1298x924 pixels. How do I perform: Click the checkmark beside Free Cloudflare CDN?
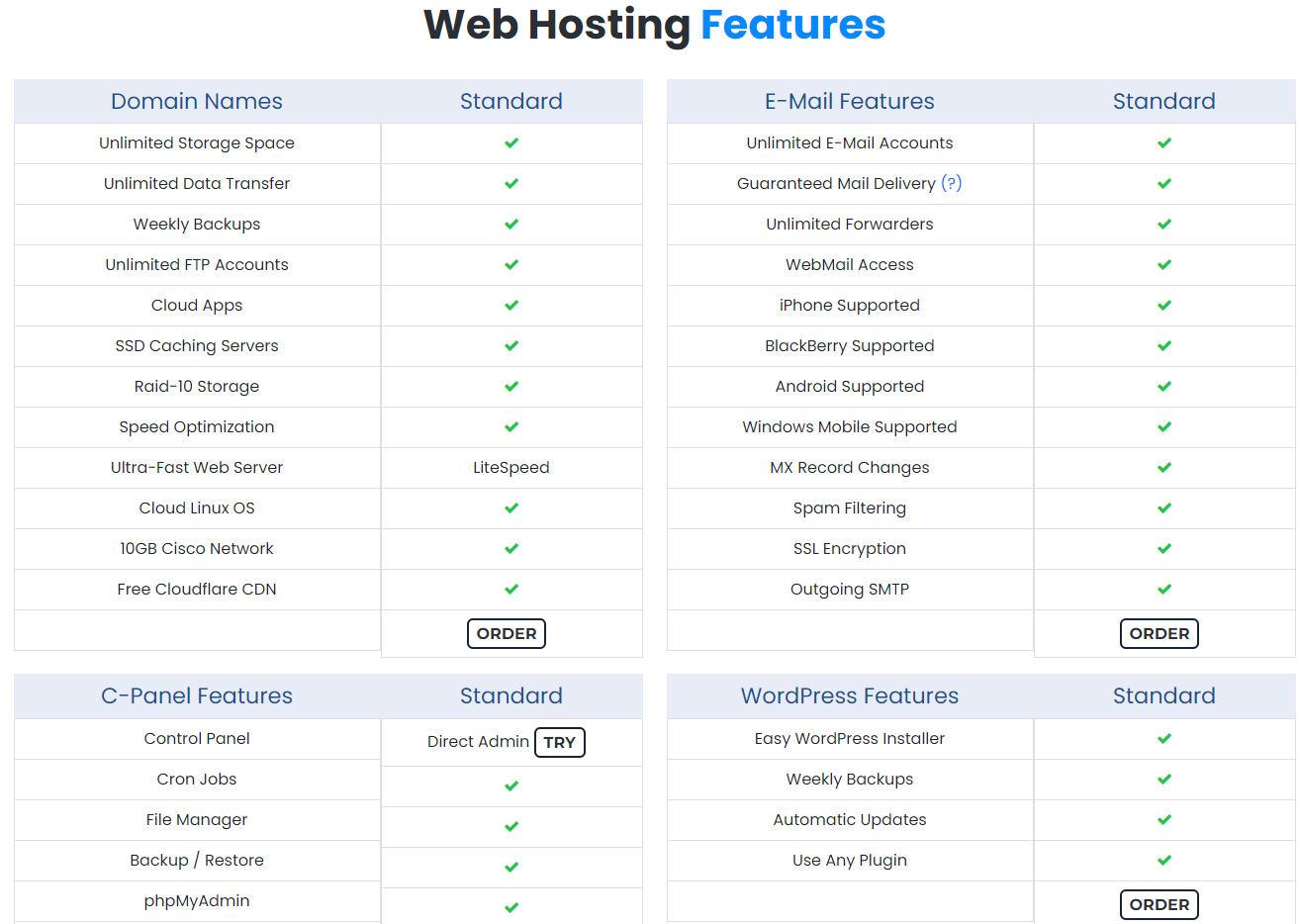tap(511, 590)
